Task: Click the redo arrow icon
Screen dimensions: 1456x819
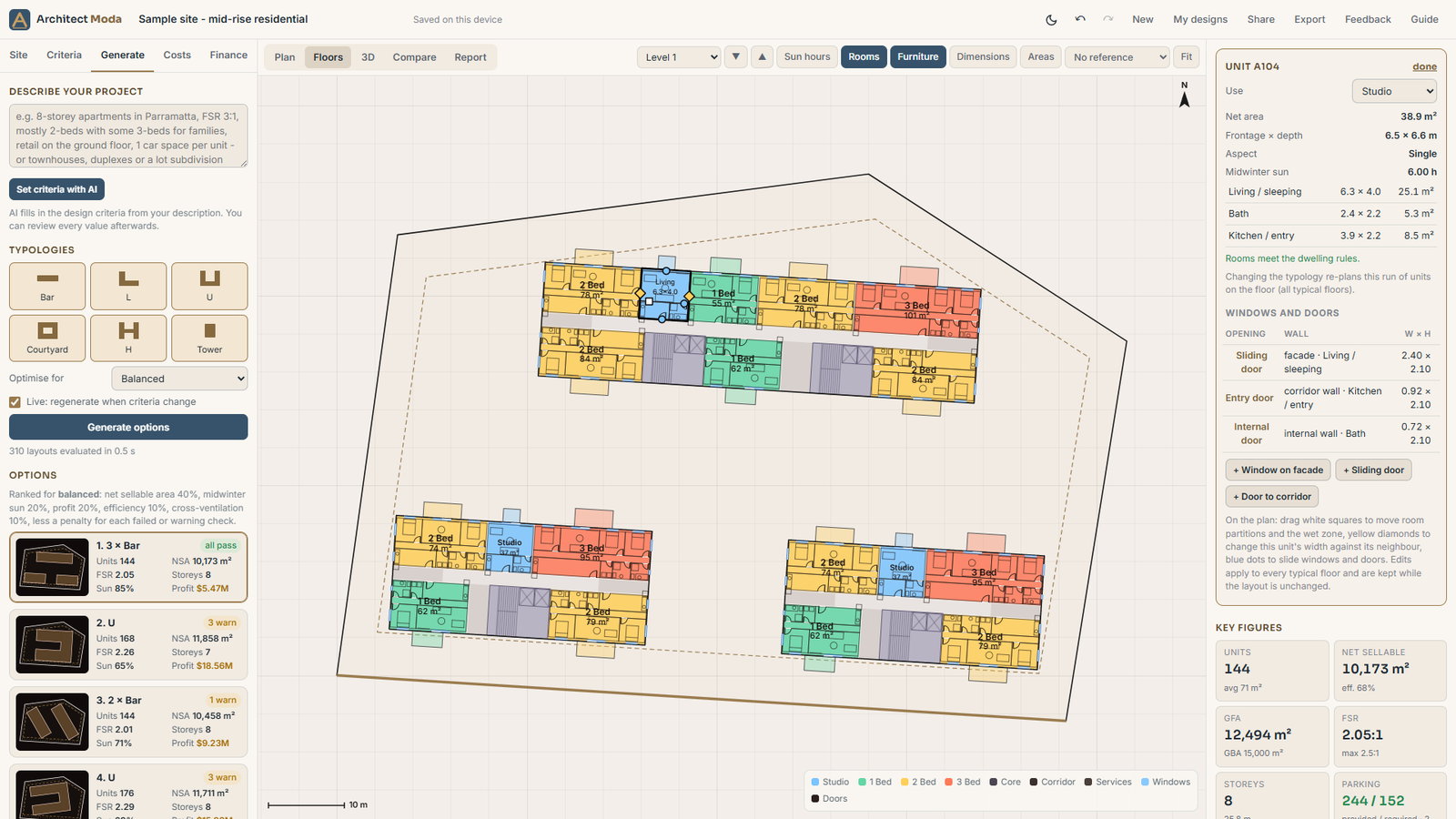Action: pos(1107,19)
